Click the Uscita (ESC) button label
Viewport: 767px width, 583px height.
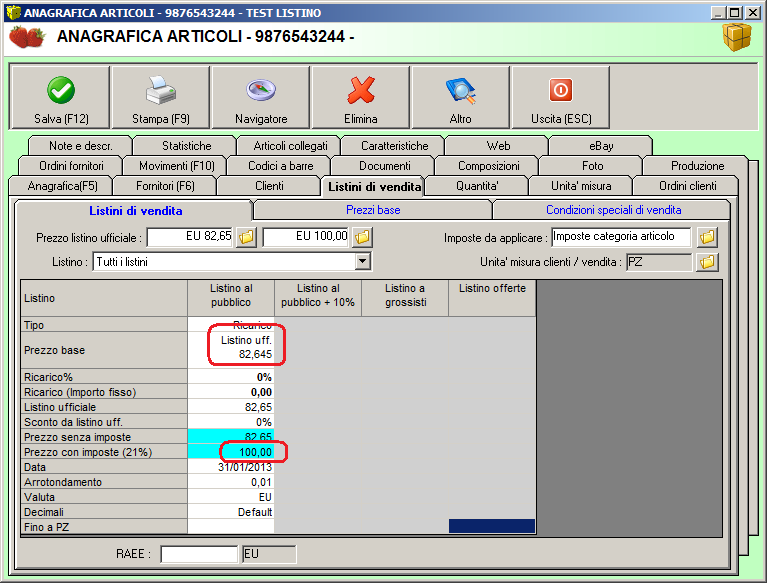[x=561, y=119]
